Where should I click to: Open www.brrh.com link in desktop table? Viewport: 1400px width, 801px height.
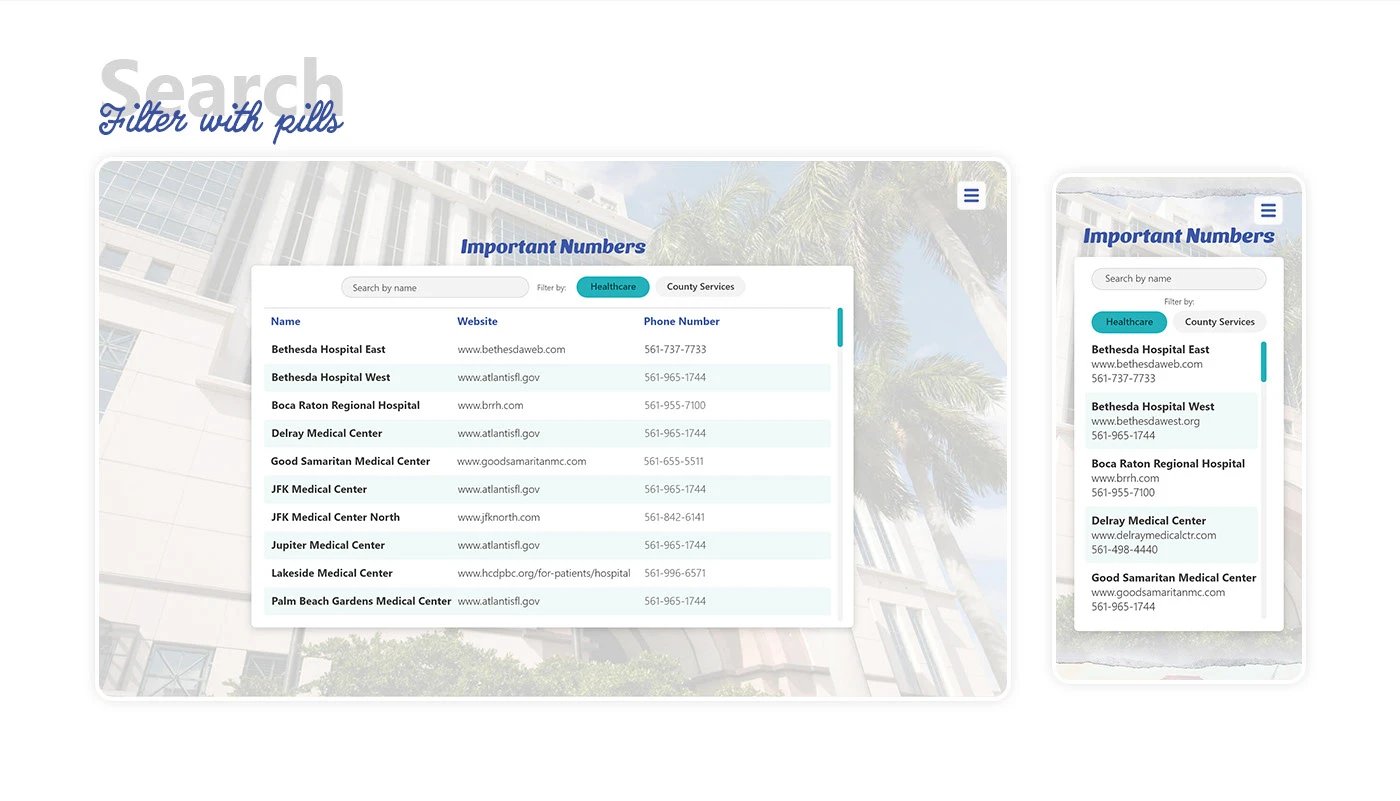coord(490,406)
